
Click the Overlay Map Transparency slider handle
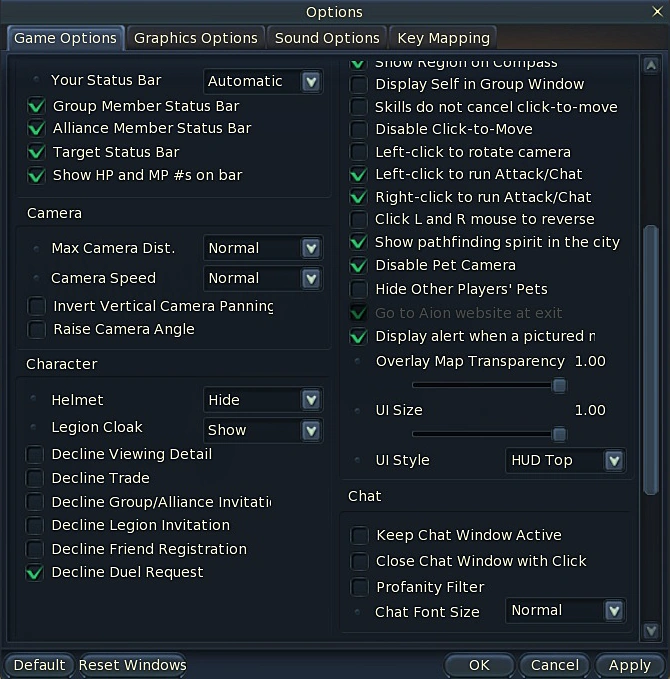pyautogui.click(x=560, y=385)
